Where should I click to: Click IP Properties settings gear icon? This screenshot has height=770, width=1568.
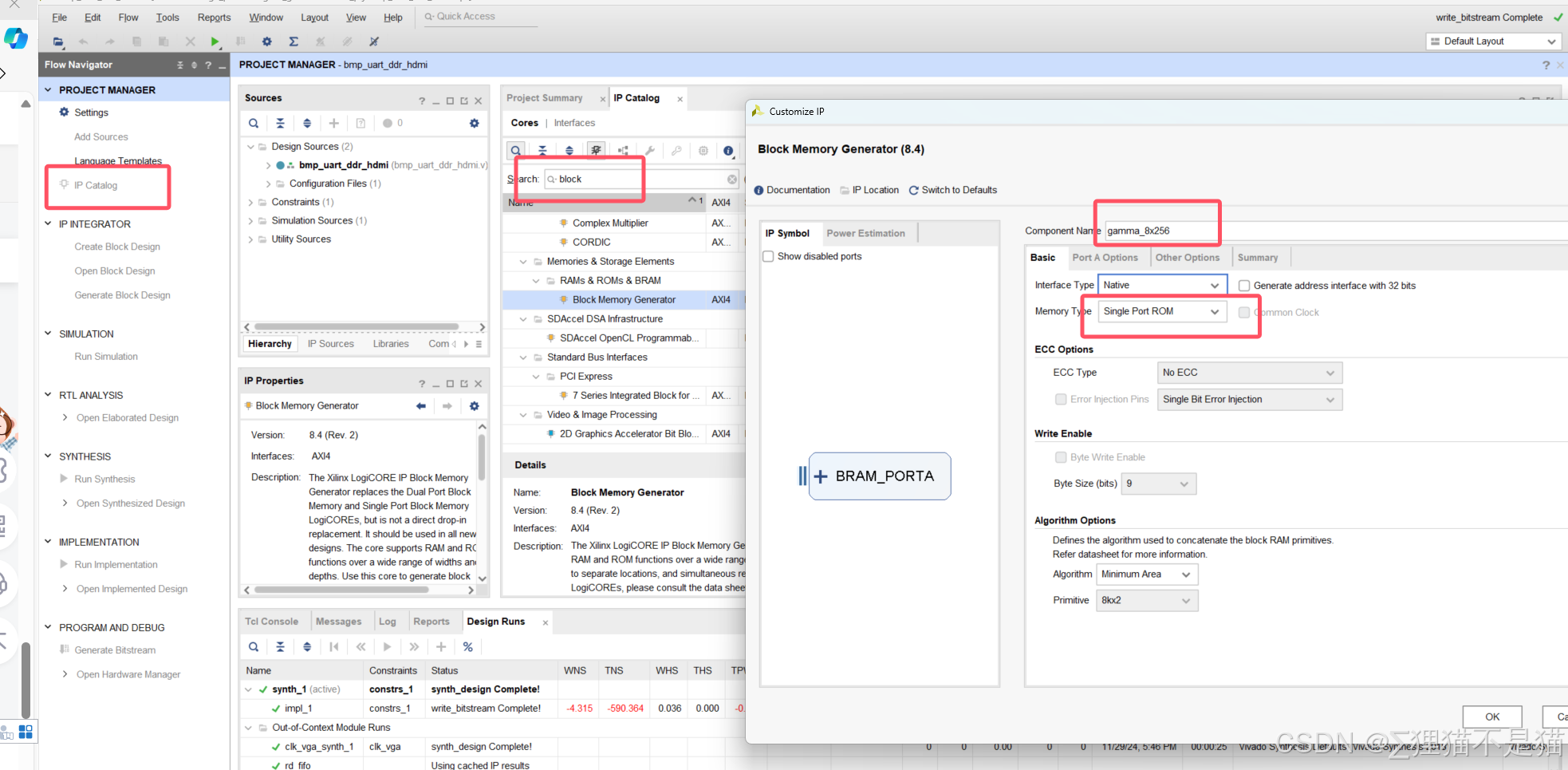pos(475,406)
